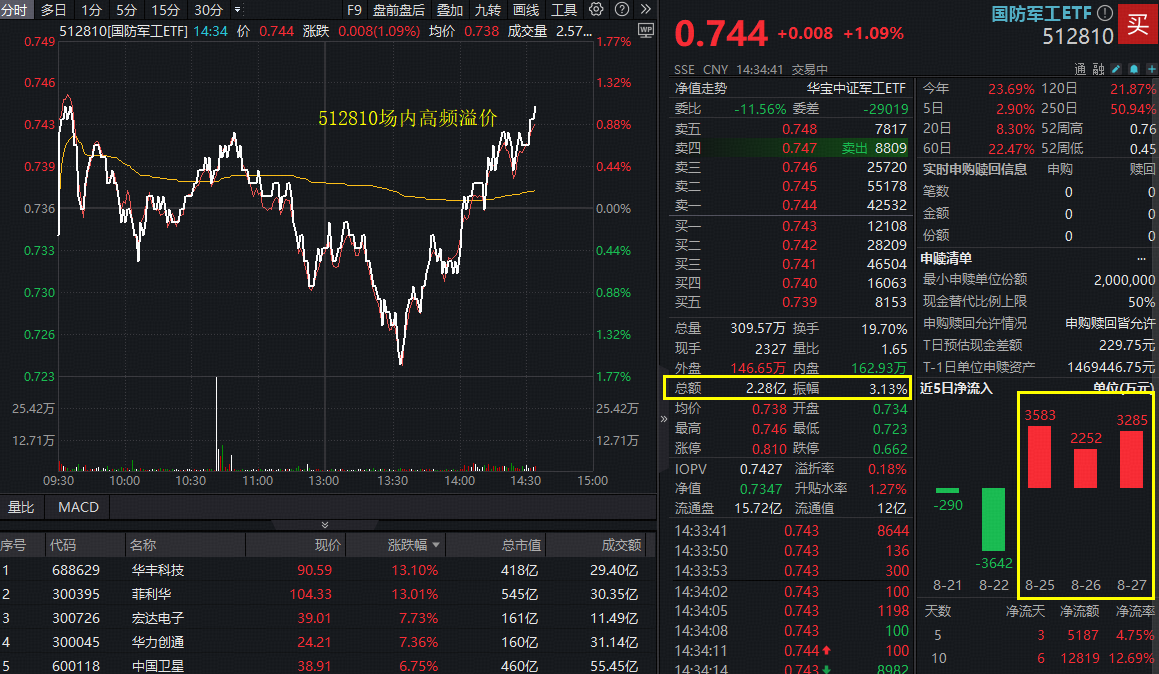Click the bell alert icon next to the pencil
This screenshot has width=1159, height=674.
(x=1135, y=69)
